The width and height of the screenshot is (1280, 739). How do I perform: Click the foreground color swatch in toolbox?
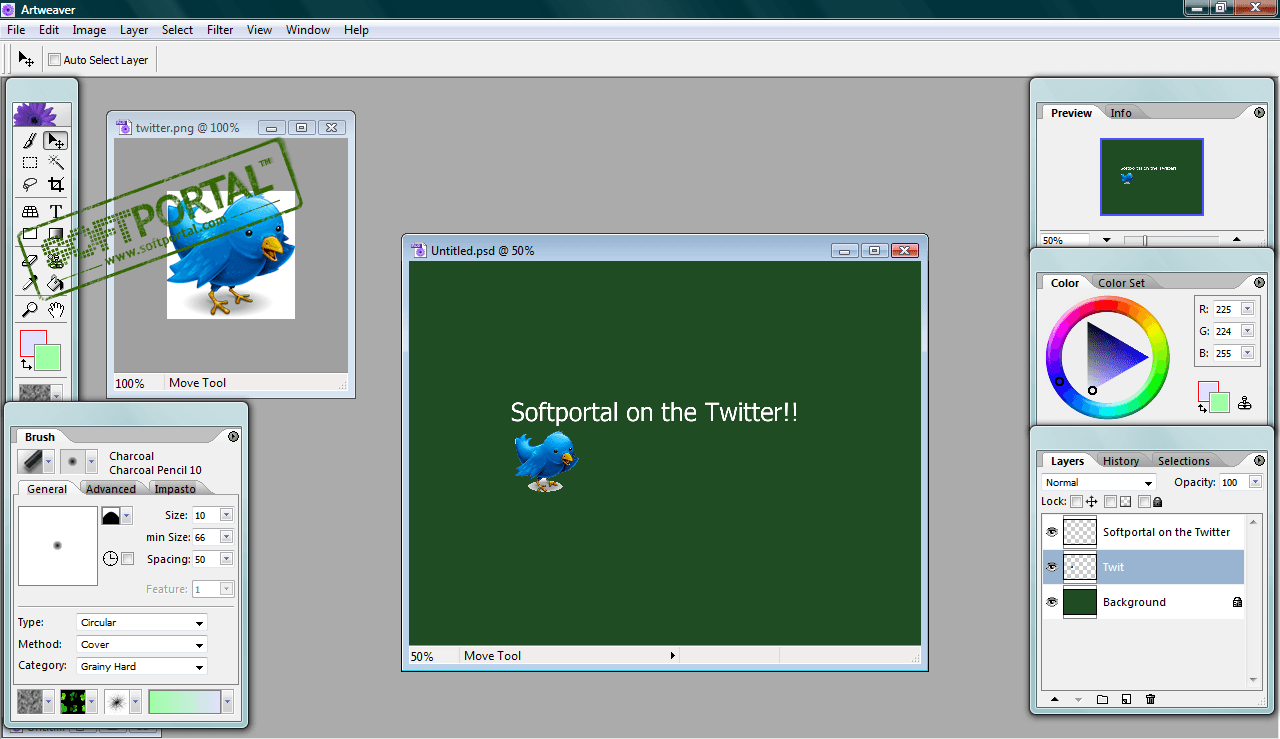[x=30, y=341]
